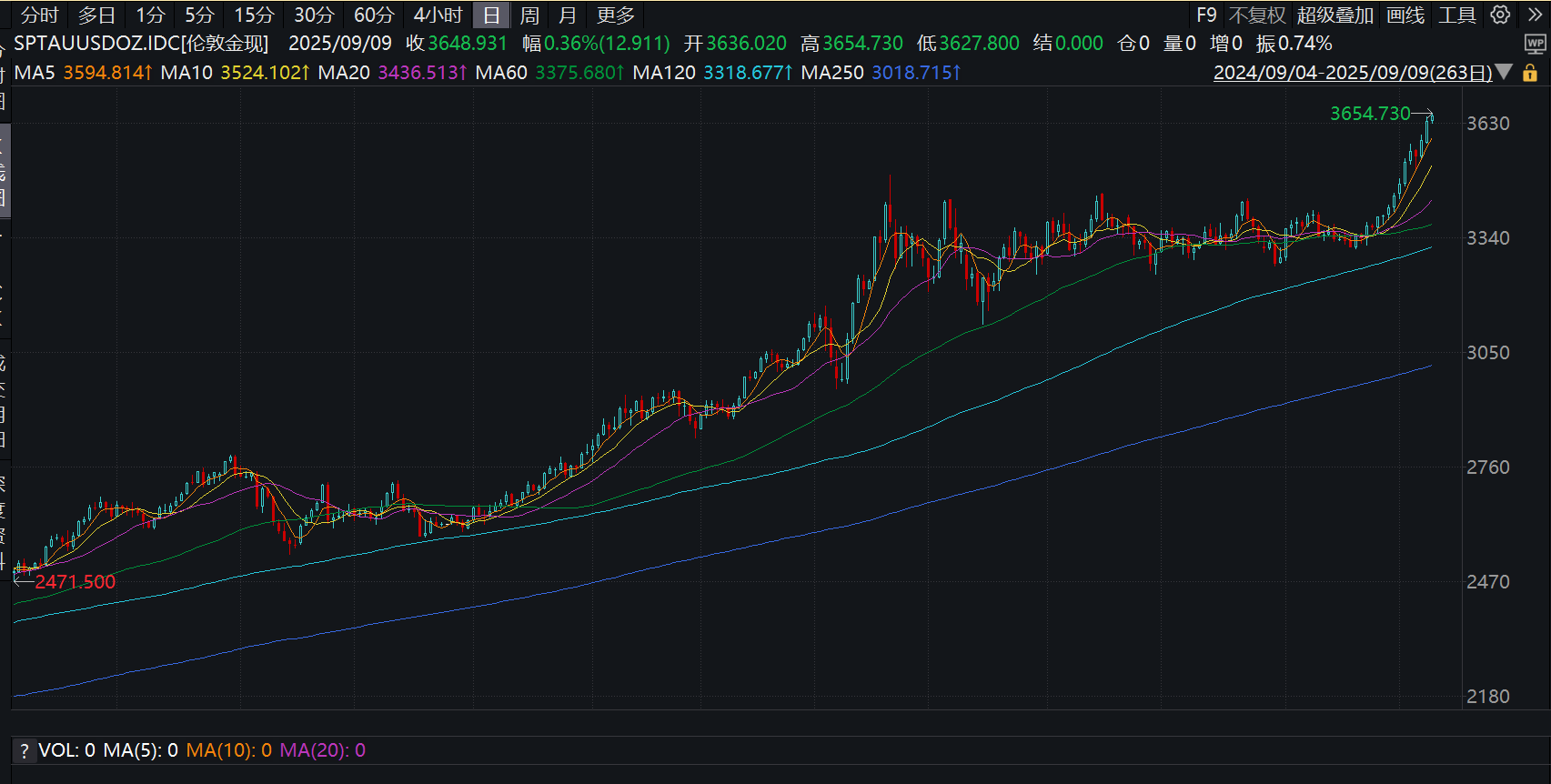The width and height of the screenshot is (1551, 784).
Task: Open chart settings gear icon
Action: 1500,15
